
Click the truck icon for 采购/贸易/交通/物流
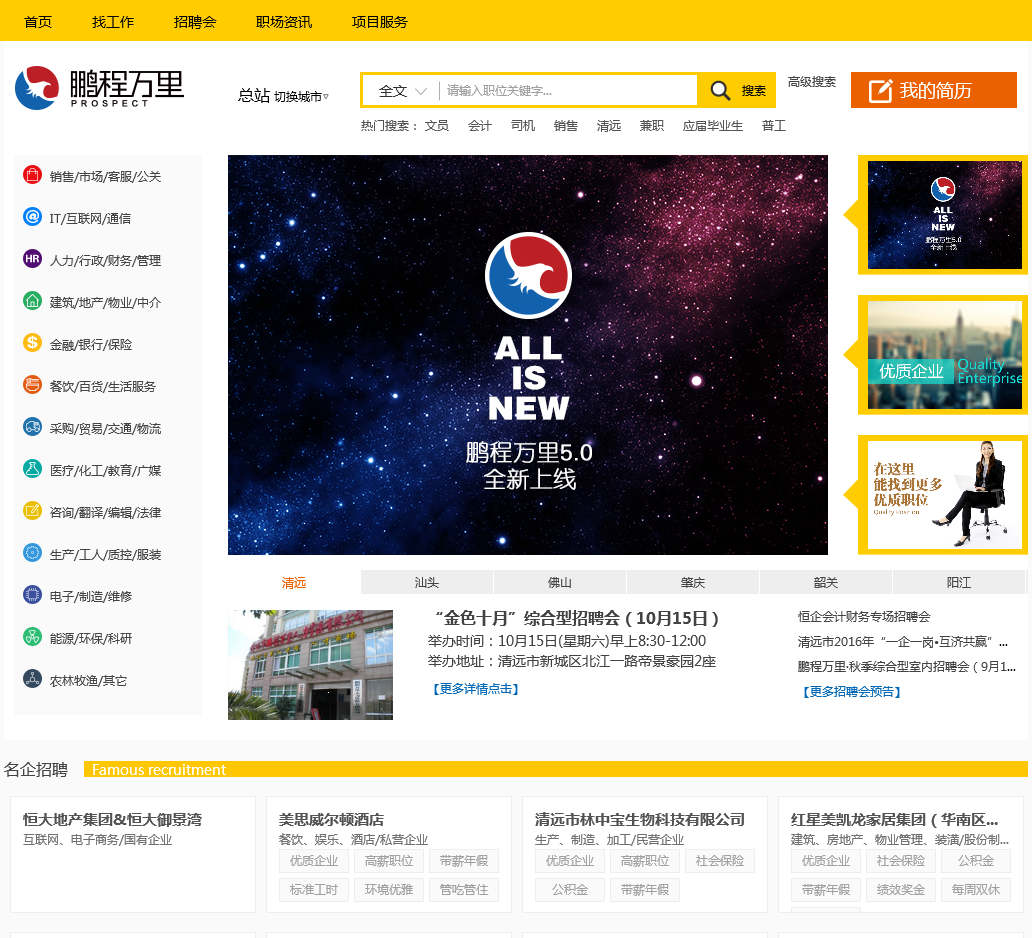[x=32, y=427]
